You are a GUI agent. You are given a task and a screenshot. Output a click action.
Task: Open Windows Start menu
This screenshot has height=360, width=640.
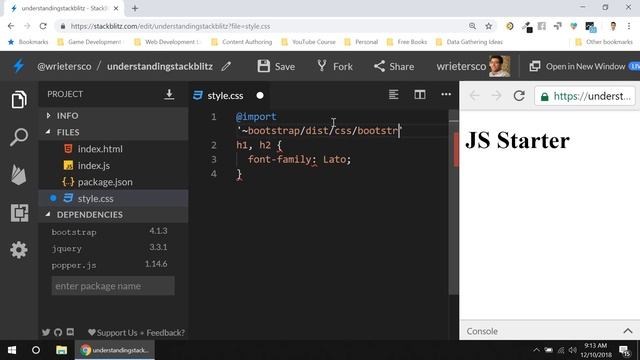[x=12, y=350]
